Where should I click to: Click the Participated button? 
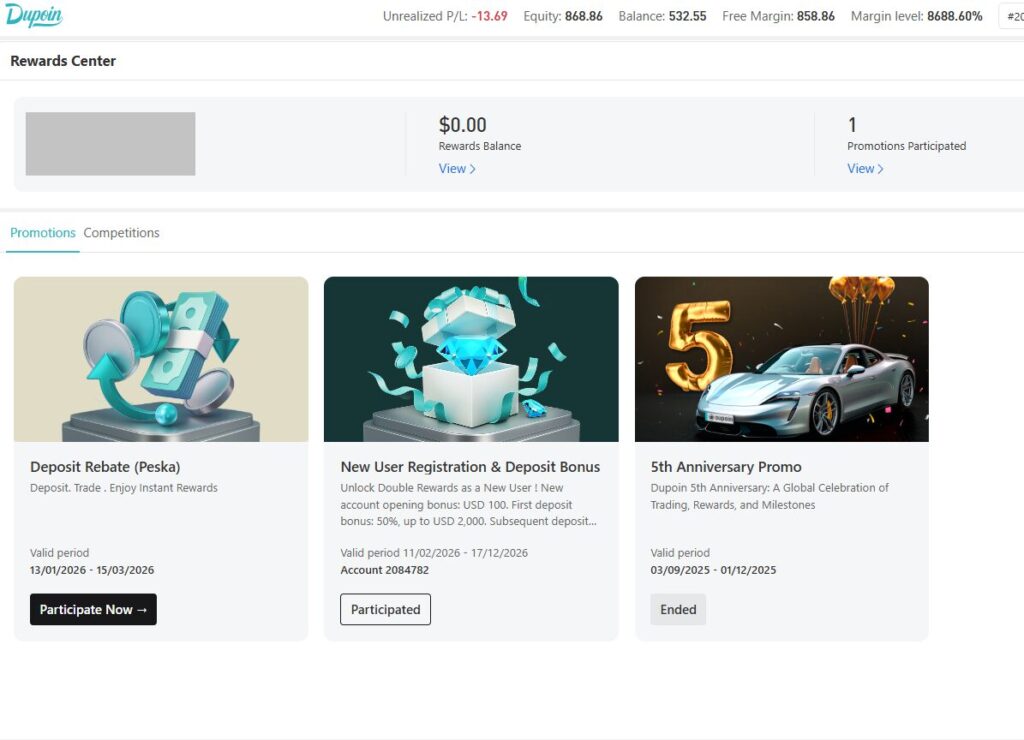(385, 610)
